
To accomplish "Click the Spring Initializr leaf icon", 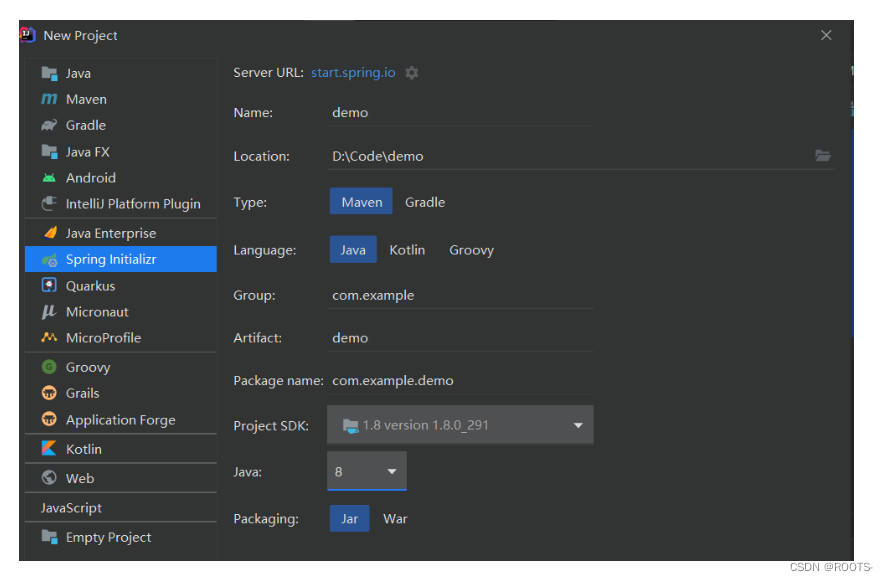I will (50, 260).
